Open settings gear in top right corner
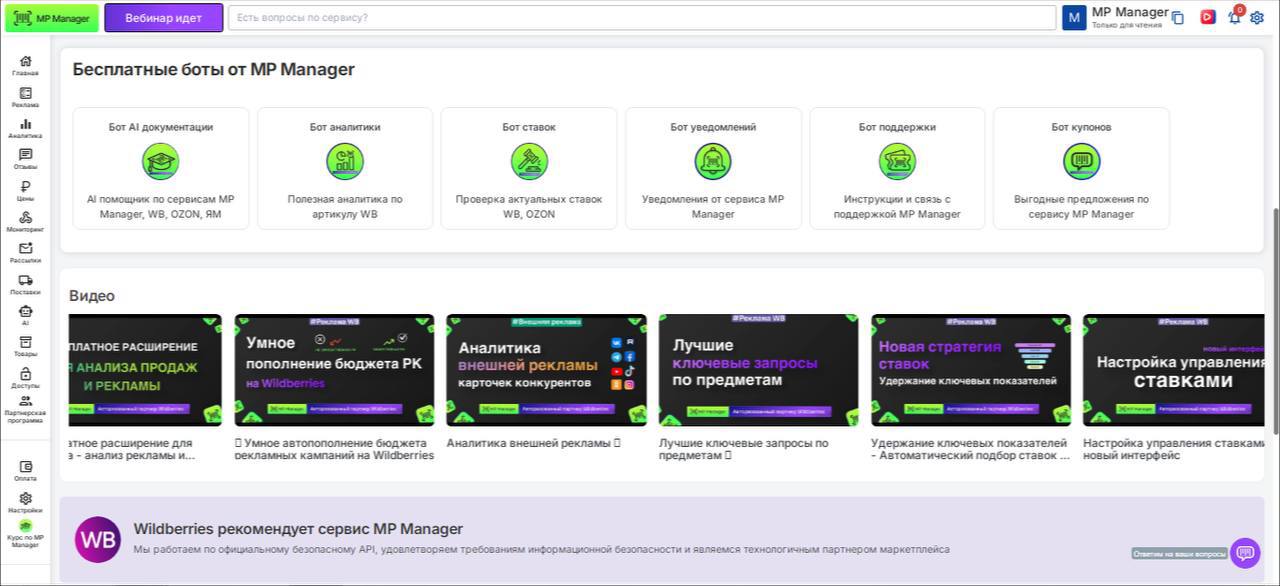Image resolution: width=1280 pixels, height=586 pixels. 1257,17
